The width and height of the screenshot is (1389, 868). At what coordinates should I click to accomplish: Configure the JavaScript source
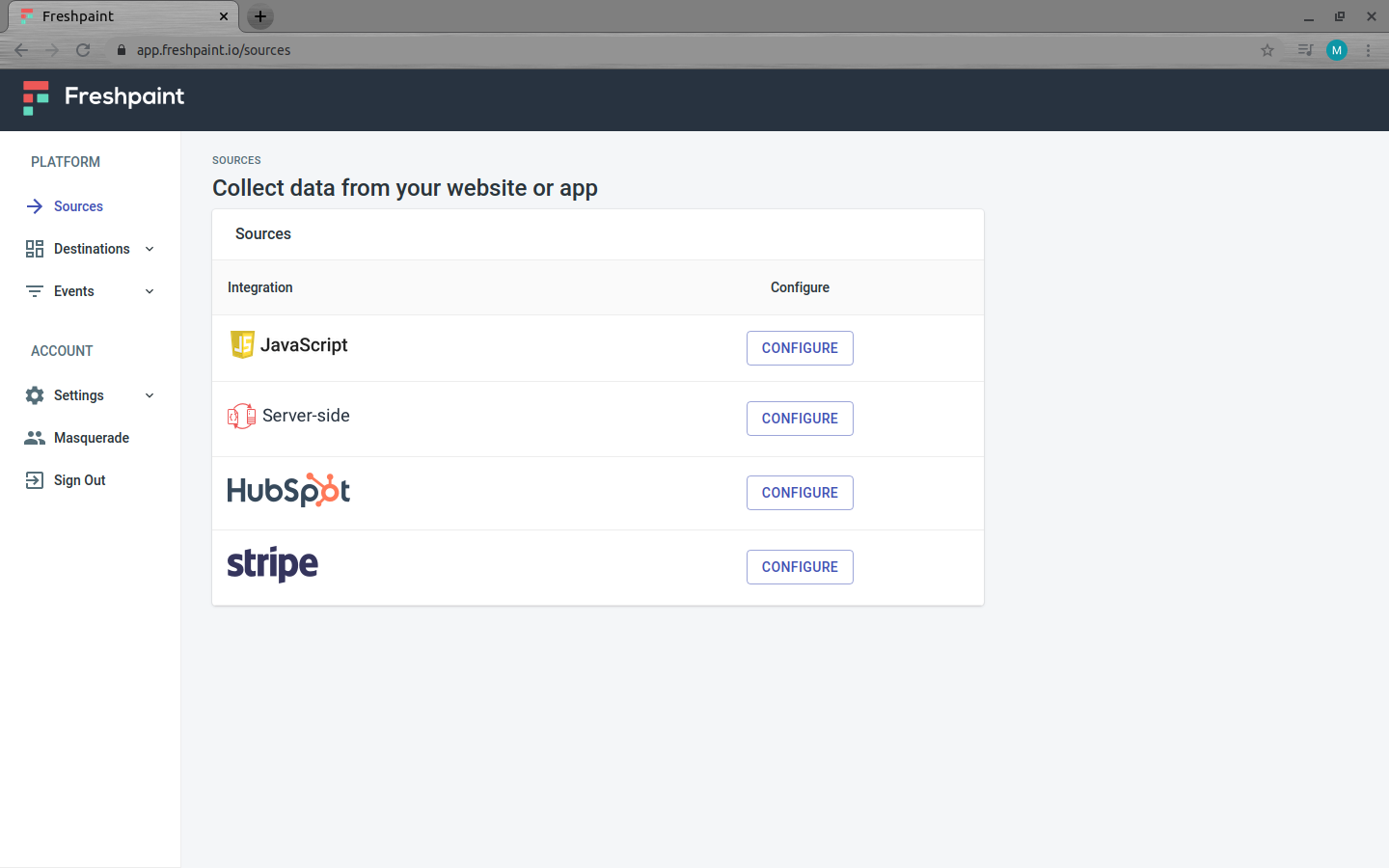pyautogui.click(x=800, y=348)
